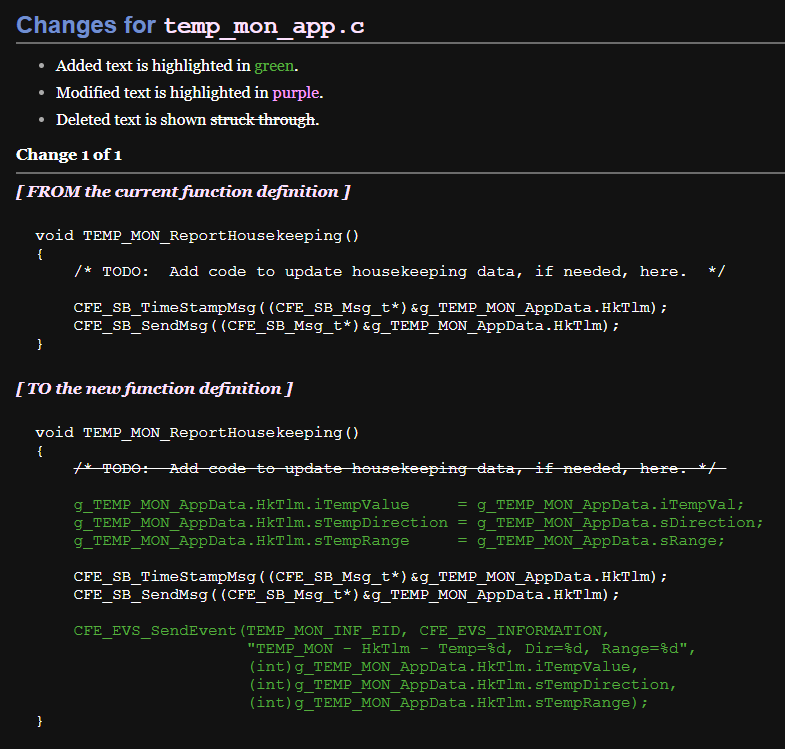Click the 'FROM the current function definition' header
The width and height of the screenshot is (785, 749).
[x=183, y=191]
